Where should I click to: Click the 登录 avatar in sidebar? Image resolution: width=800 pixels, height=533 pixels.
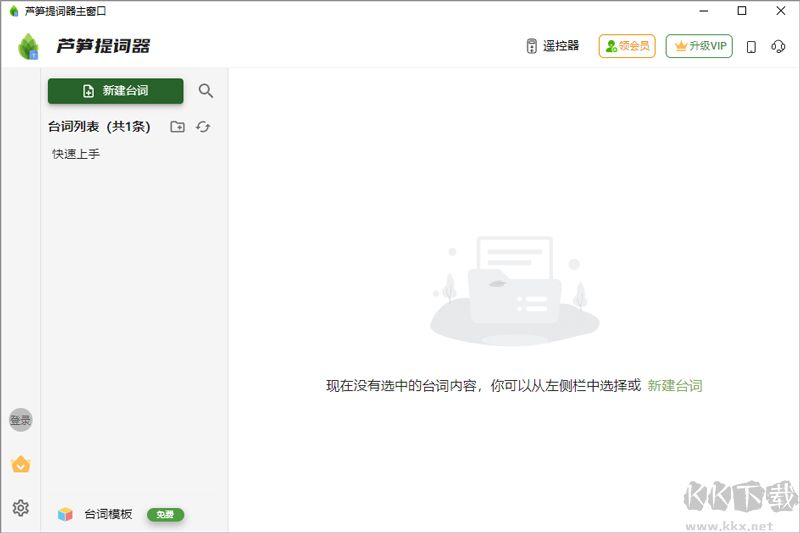click(x=20, y=420)
